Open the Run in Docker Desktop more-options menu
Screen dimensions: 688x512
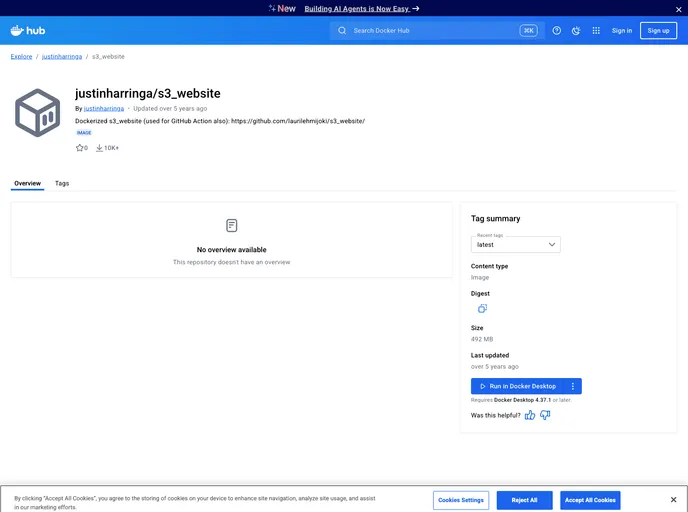(573, 386)
